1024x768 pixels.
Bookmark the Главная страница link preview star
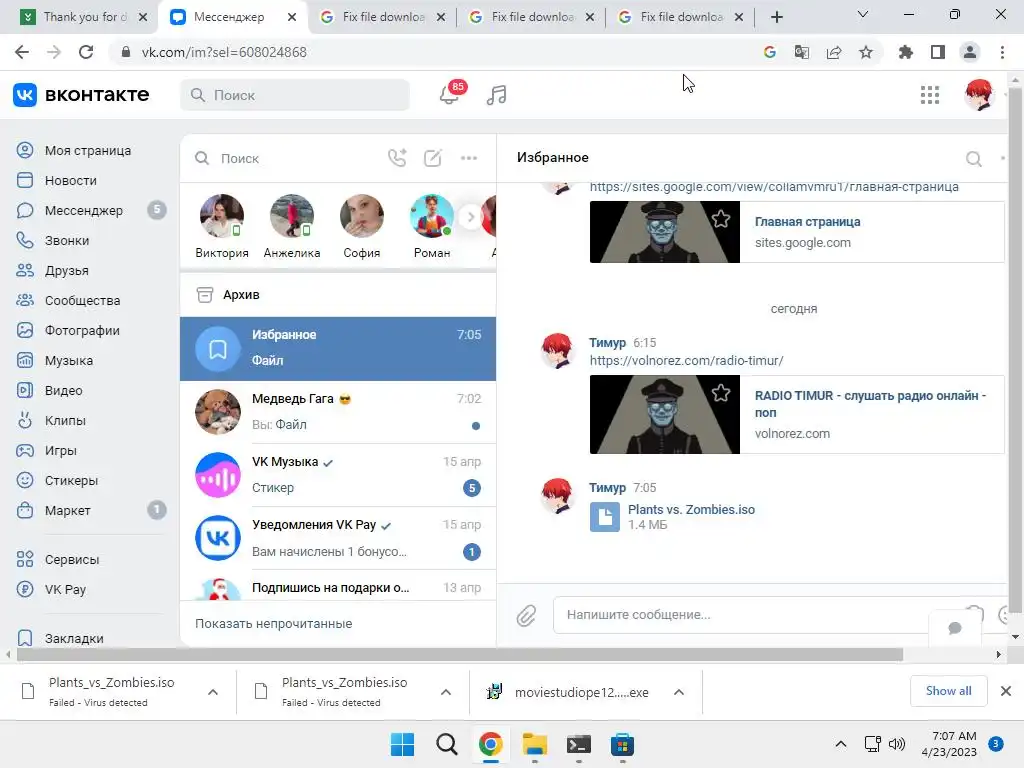(x=721, y=219)
